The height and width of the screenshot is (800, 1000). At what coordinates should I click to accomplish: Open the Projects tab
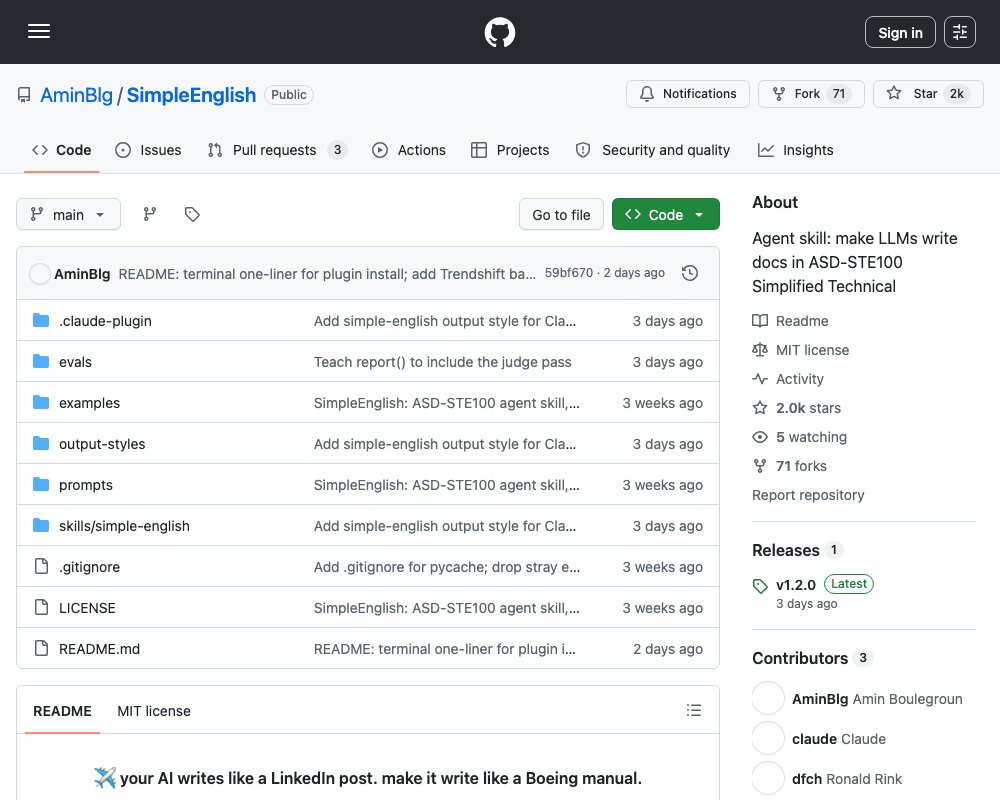point(510,150)
